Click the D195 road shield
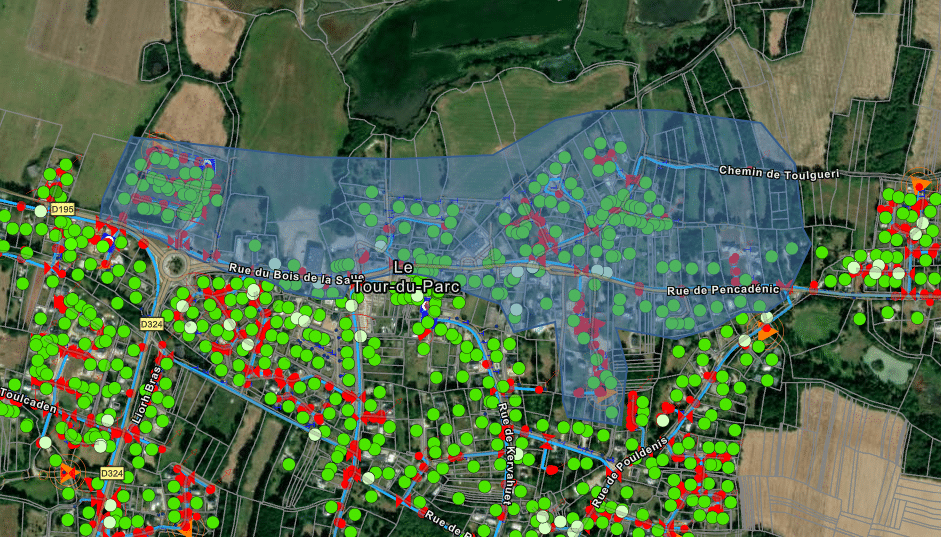The image size is (941, 537). pyautogui.click(x=63, y=209)
